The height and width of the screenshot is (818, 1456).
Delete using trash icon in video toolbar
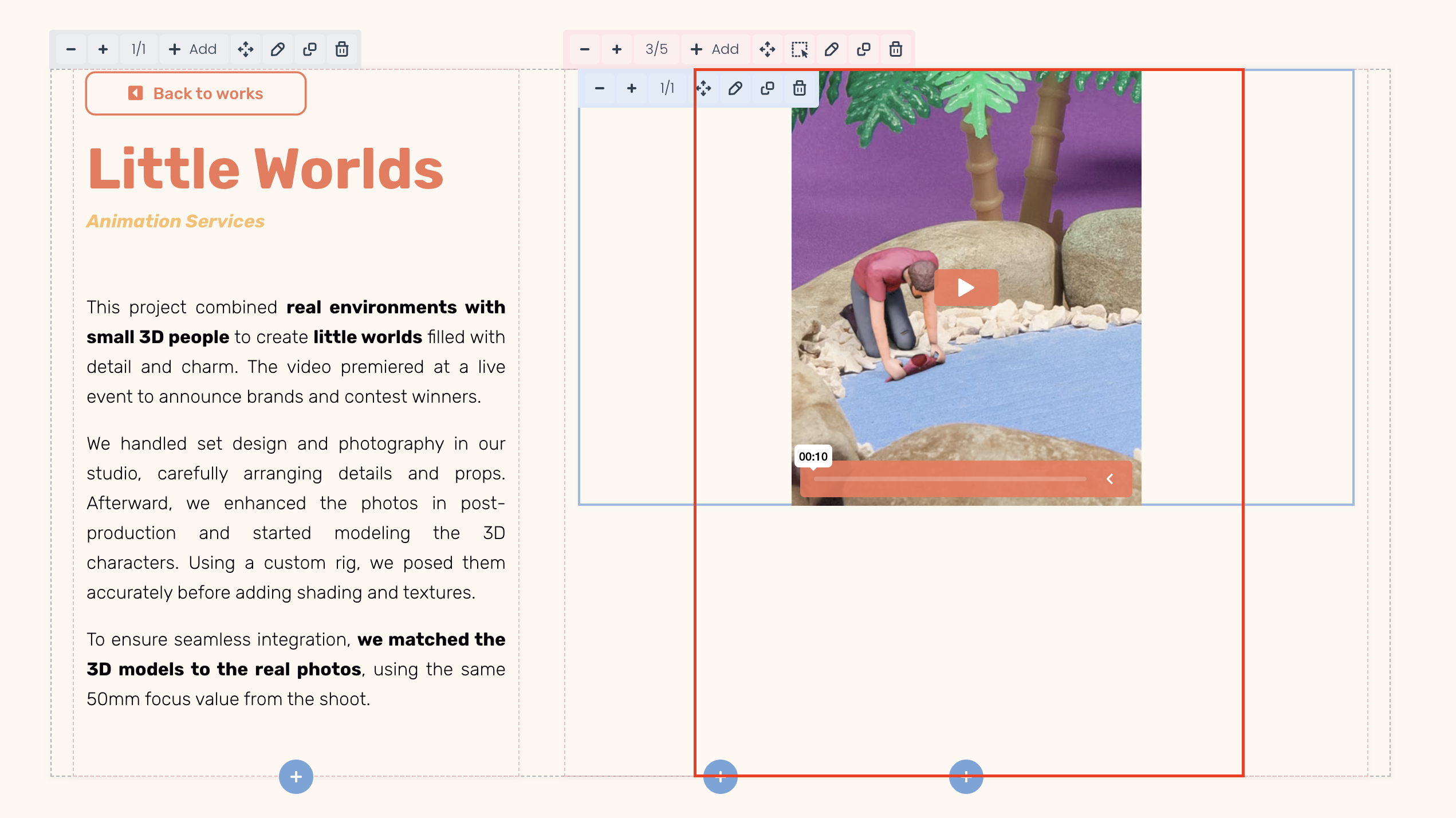[x=800, y=88]
